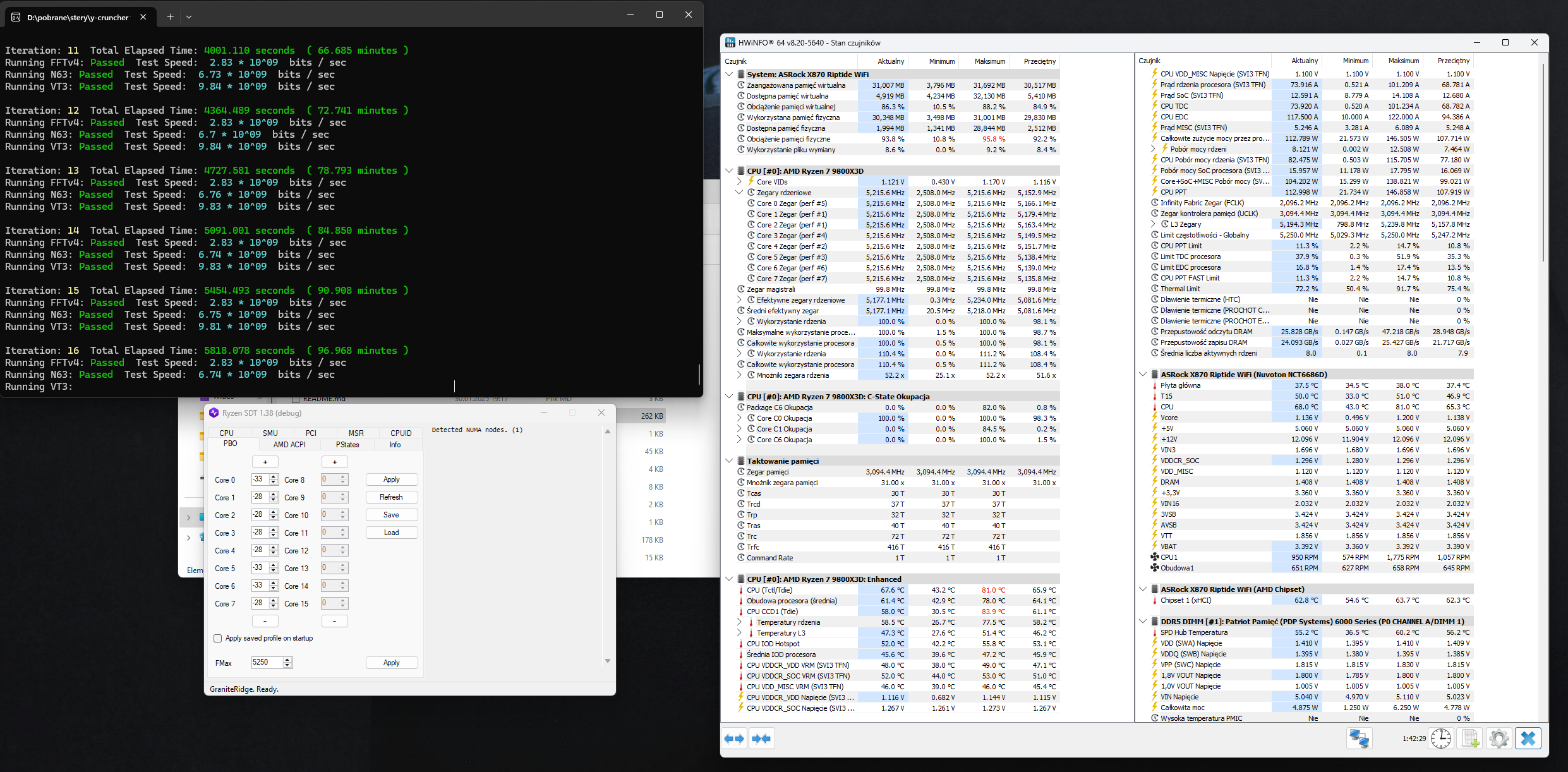This screenshot has height=772, width=1568.
Task: Decrease FMax value with down stepper
Action: tap(287, 665)
